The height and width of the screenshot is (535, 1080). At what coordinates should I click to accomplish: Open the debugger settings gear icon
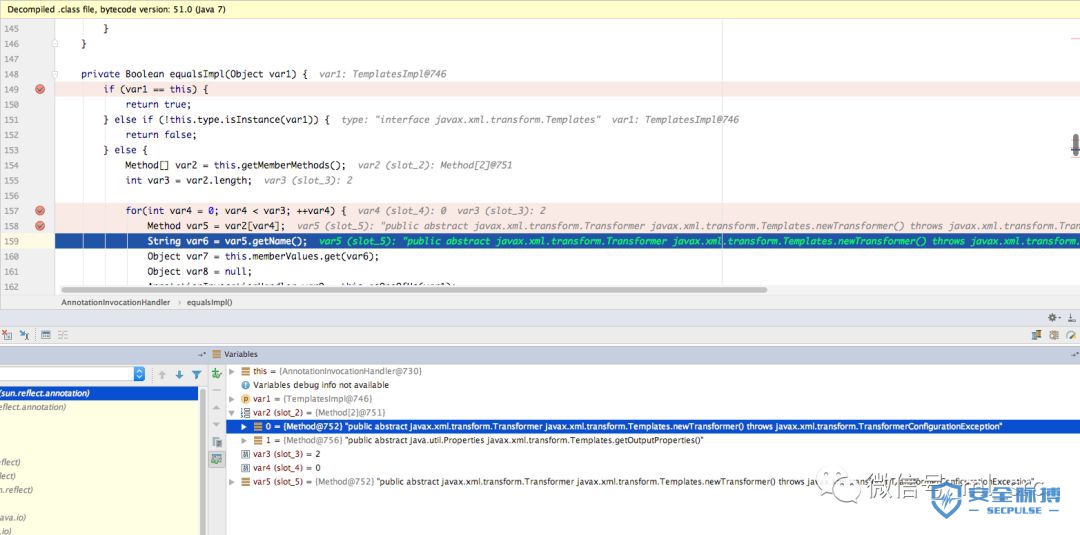[1053, 317]
